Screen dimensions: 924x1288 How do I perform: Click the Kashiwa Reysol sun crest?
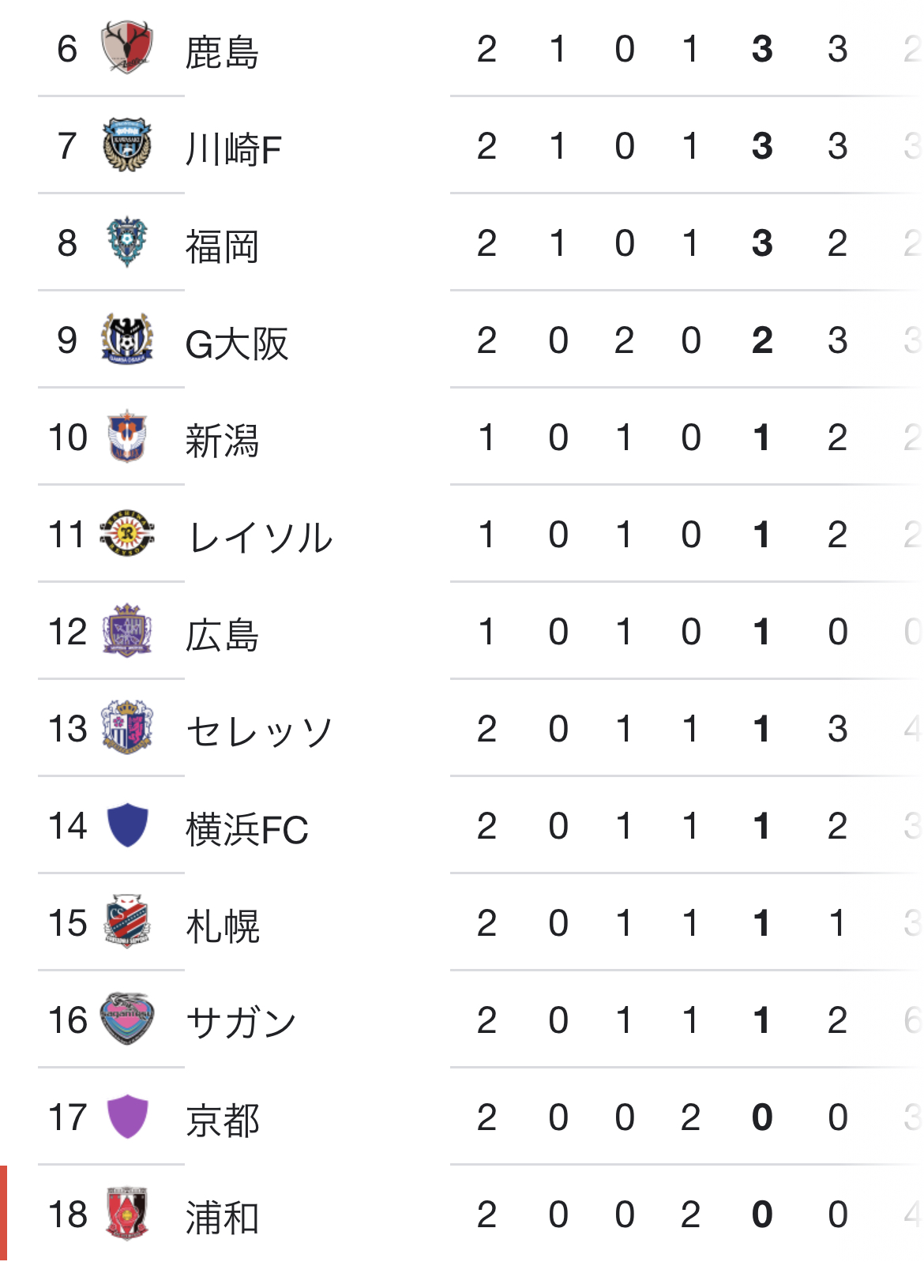(x=126, y=534)
